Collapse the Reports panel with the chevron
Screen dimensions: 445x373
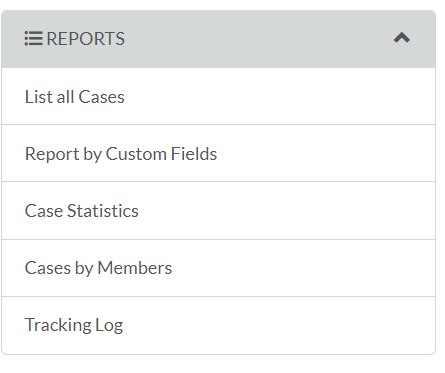(402, 38)
